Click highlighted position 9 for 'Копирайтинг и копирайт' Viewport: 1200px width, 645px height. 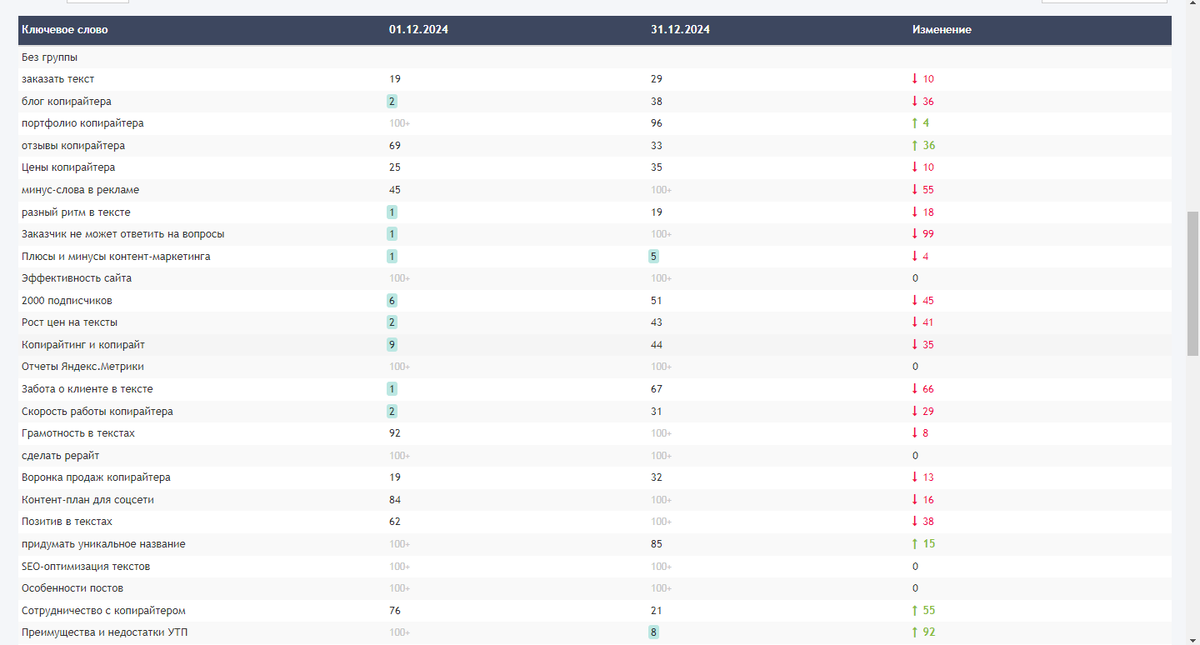pyautogui.click(x=392, y=344)
